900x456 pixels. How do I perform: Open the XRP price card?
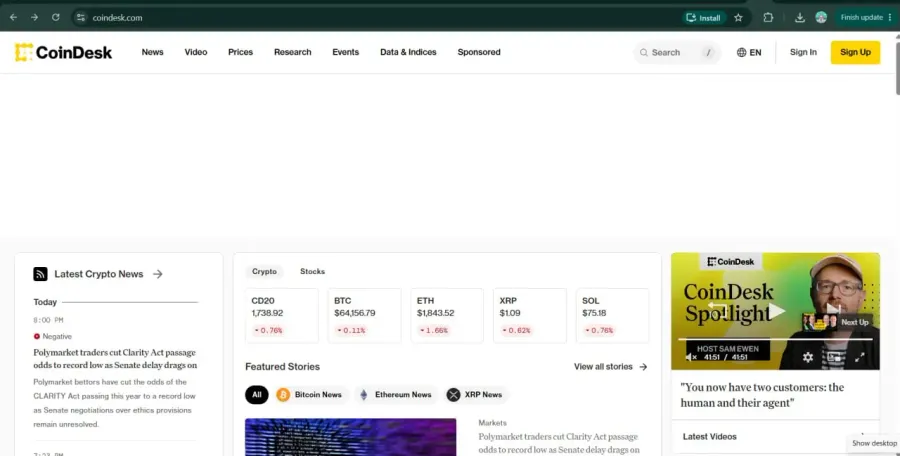(x=530, y=316)
